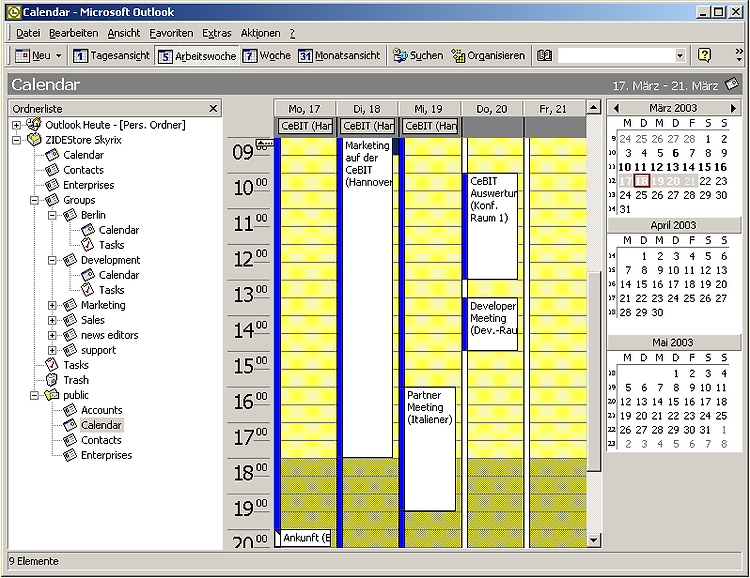This screenshot has height=578, width=750.
Task: Collapse the public folder node
Action: (34, 395)
